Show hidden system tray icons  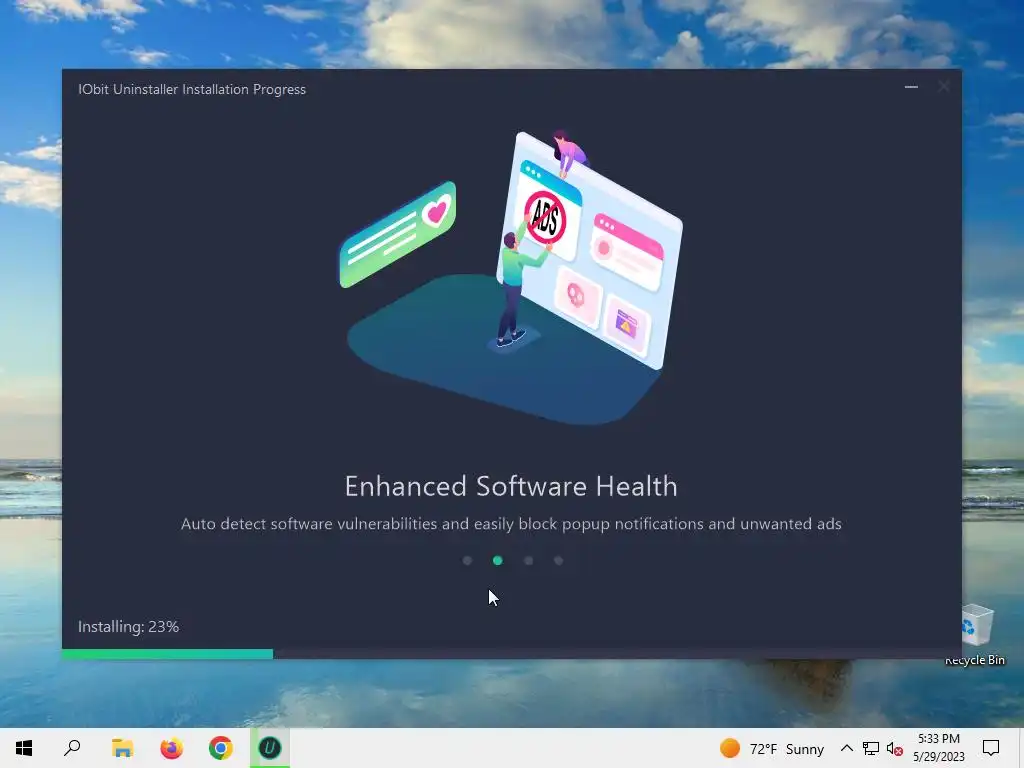846,748
